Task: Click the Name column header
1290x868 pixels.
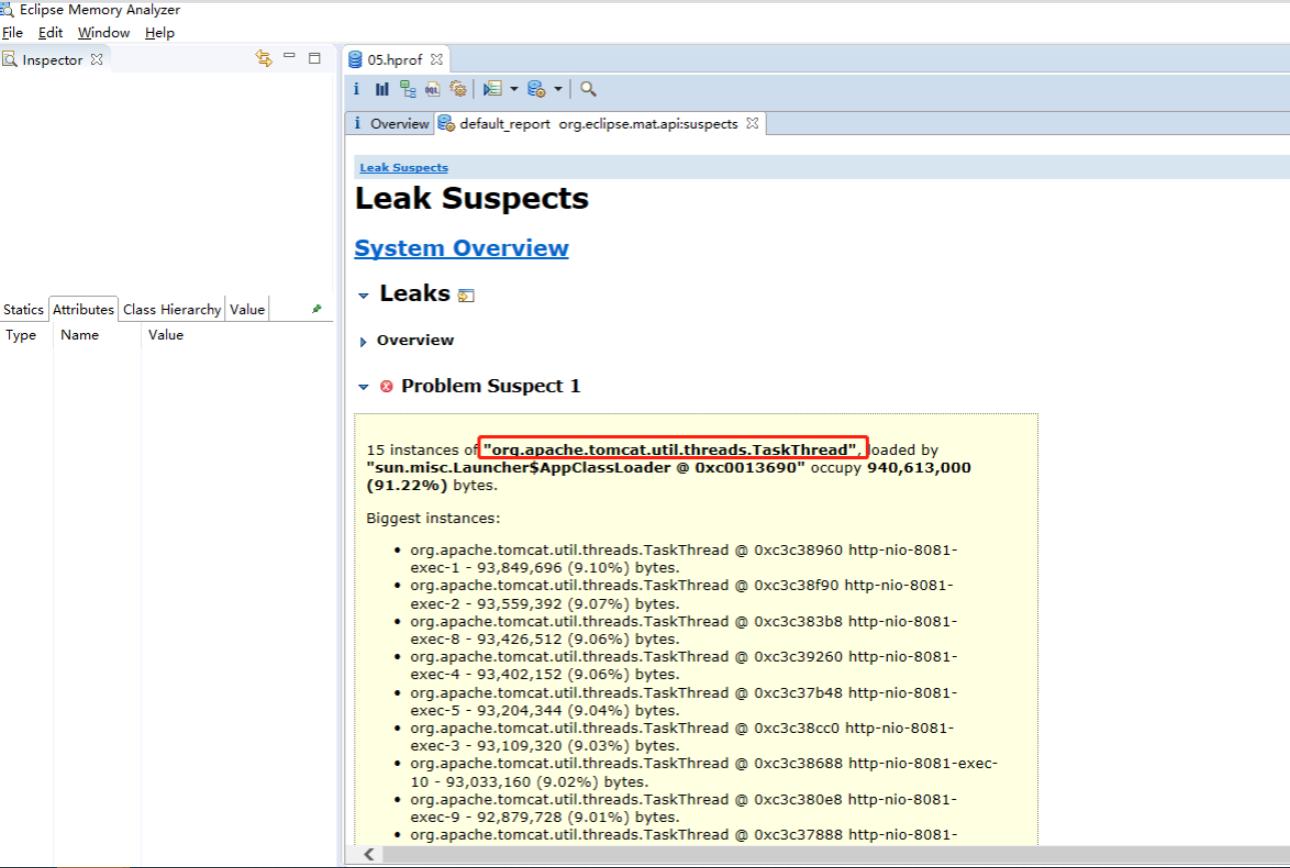Action: point(80,335)
